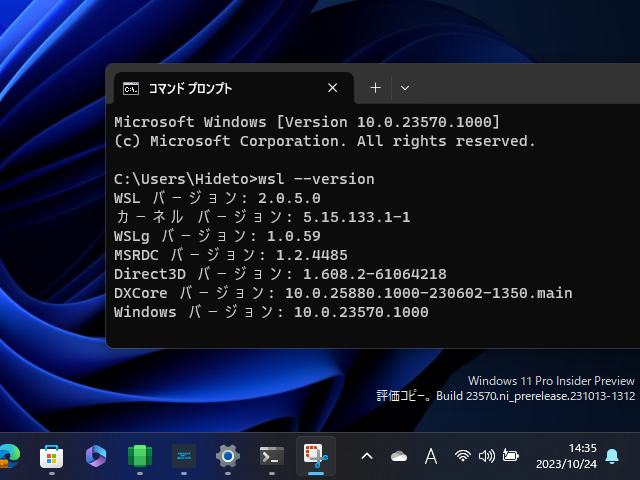Open Snipping Tool from the taskbar
640x480 pixels.
(x=316, y=456)
